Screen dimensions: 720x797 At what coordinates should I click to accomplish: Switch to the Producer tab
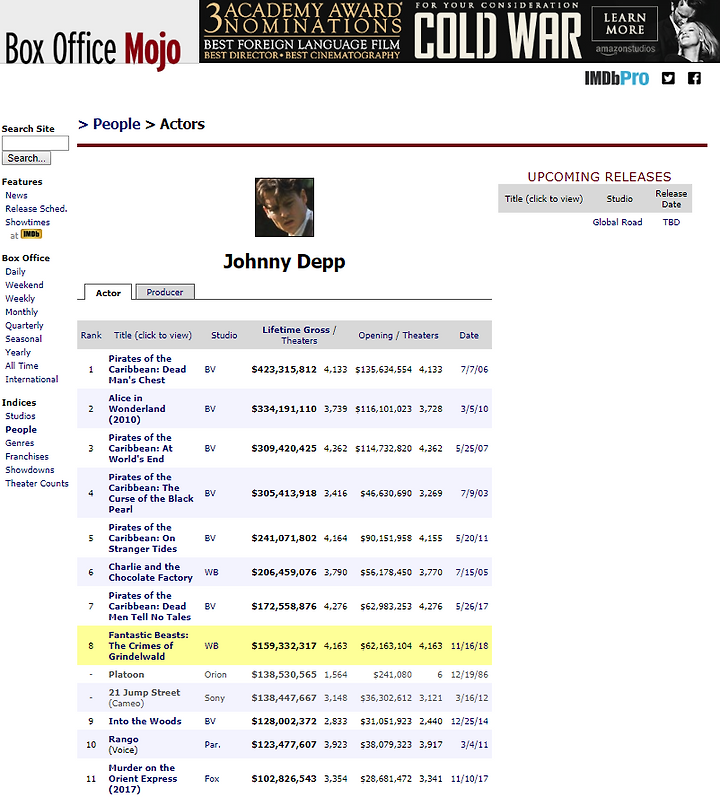click(165, 292)
